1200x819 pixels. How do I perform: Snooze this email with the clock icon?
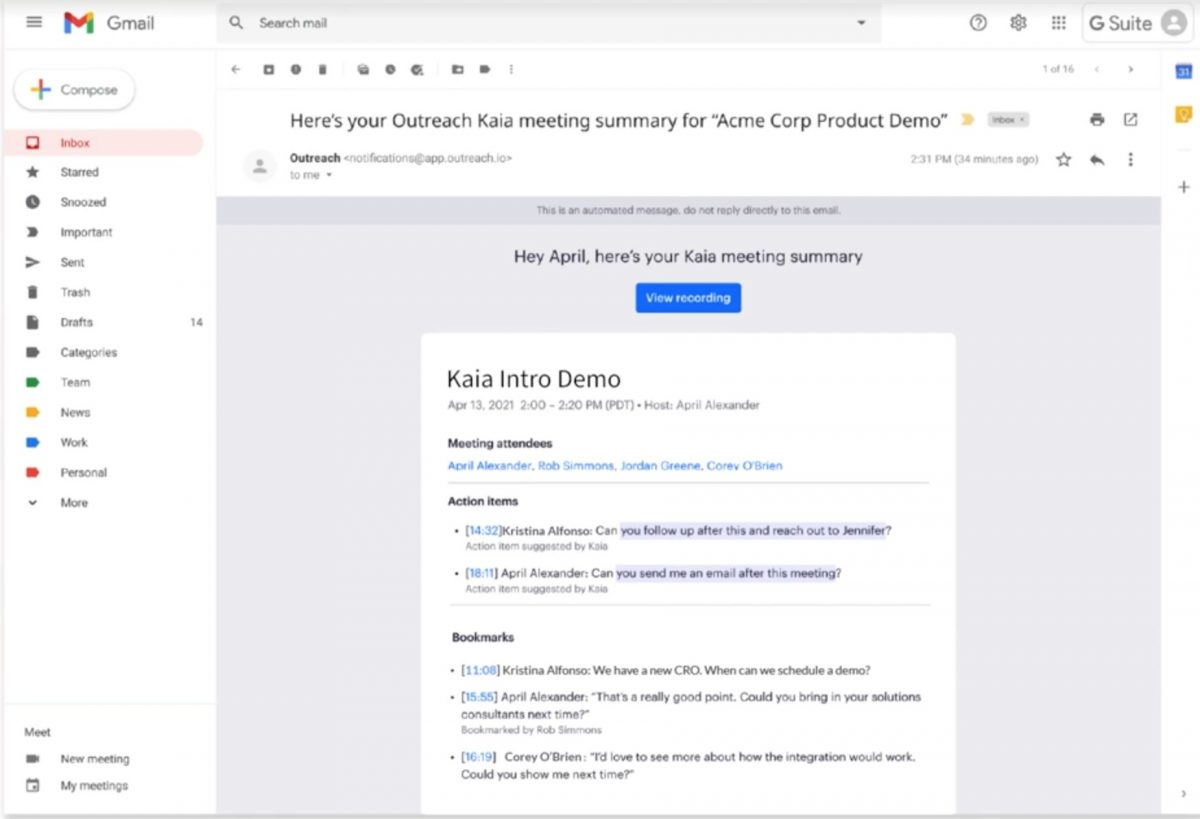point(390,69)
